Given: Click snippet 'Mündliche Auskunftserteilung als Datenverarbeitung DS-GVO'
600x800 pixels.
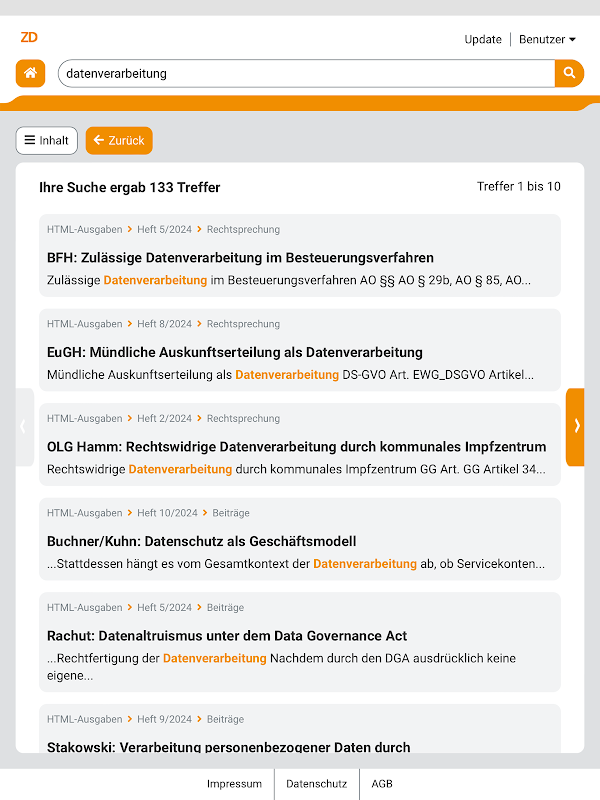Looking at the screenshot, I should (290, 374).
